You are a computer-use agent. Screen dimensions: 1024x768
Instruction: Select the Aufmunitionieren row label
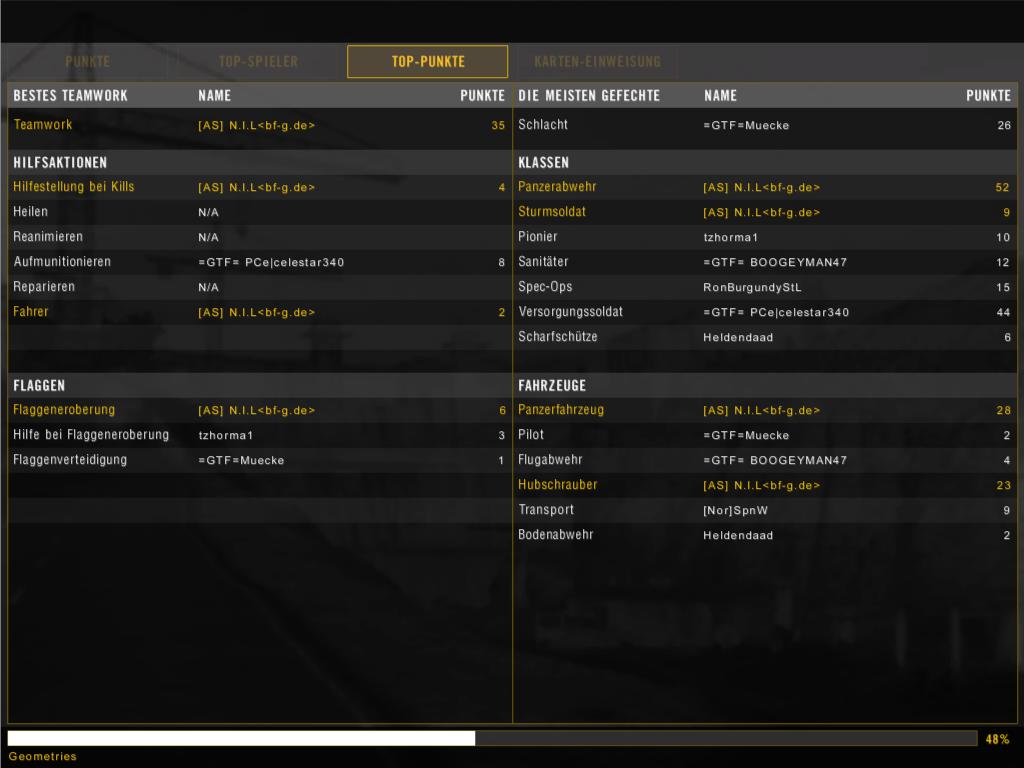tap(62, 261)
